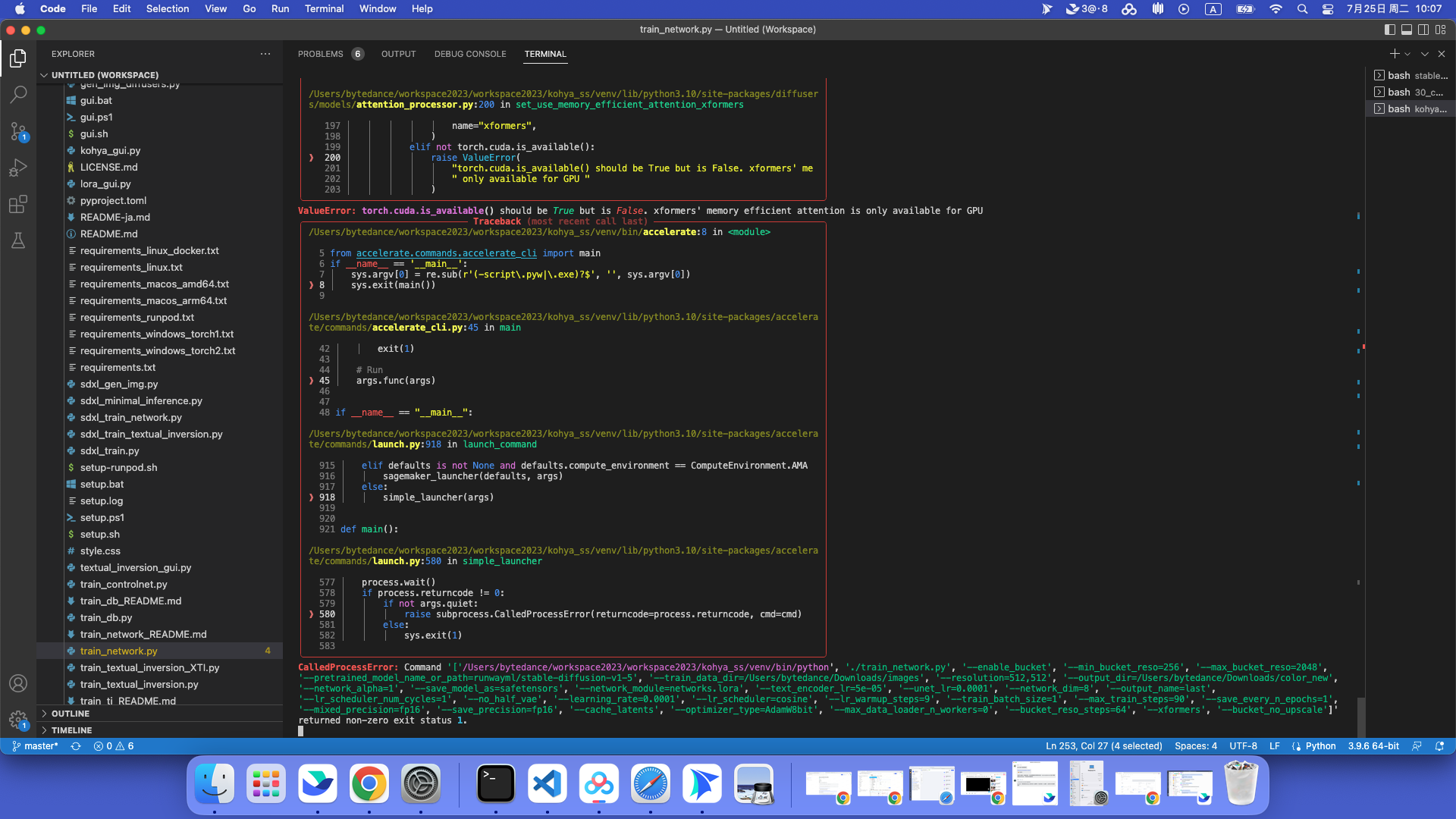Image resolution: width=1456 pixels, height=819 pixels.
Task: Toggle the primary side bar visibility
Action: click(1389, 30)
